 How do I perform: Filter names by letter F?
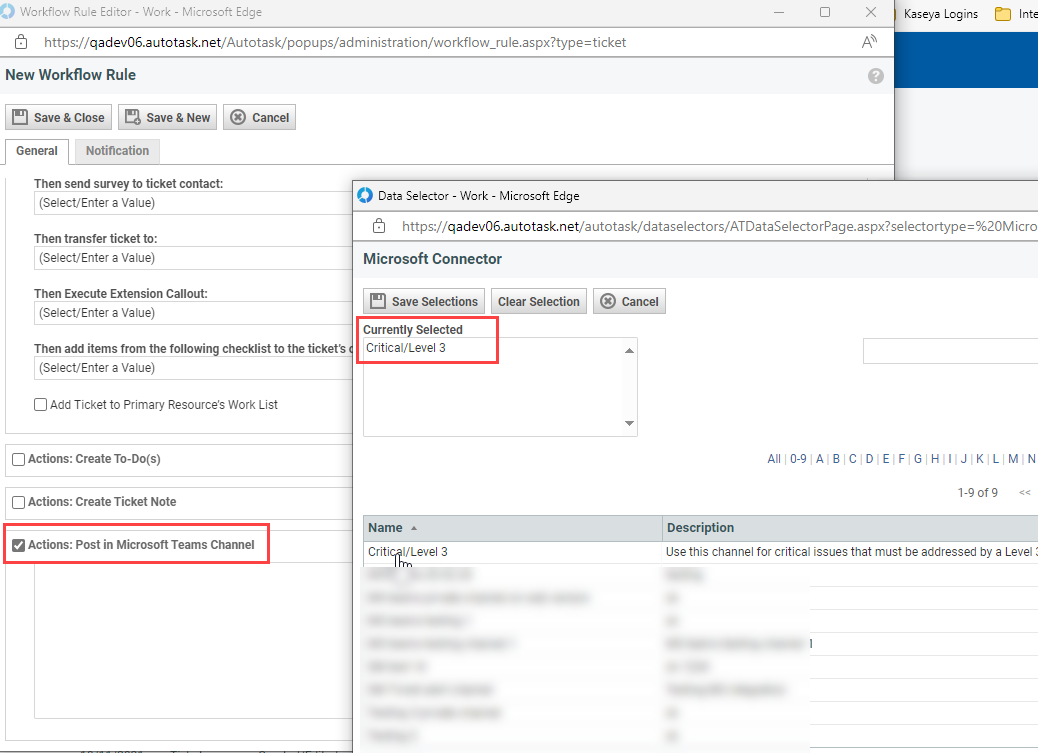pos(902,459)
